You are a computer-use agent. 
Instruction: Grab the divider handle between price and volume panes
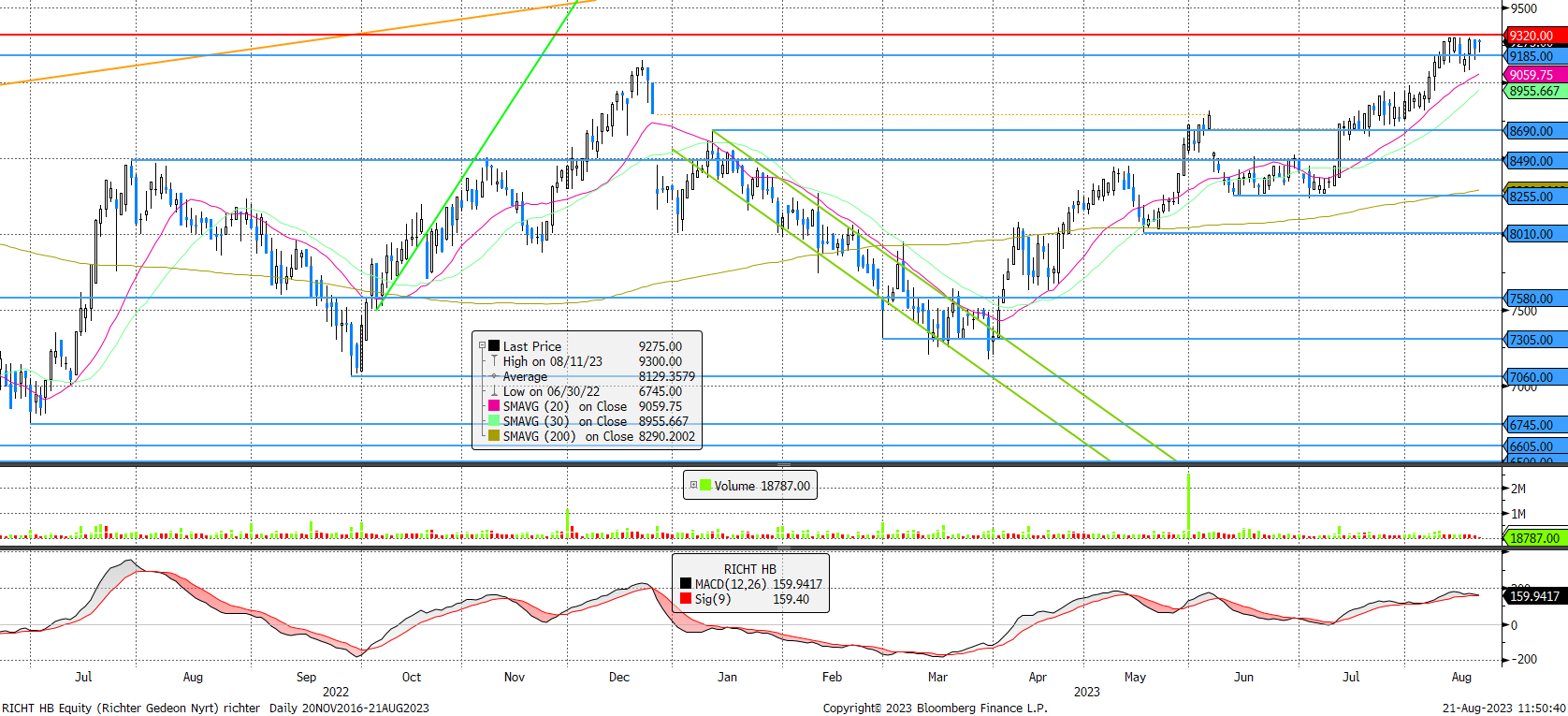pos(784,464)
